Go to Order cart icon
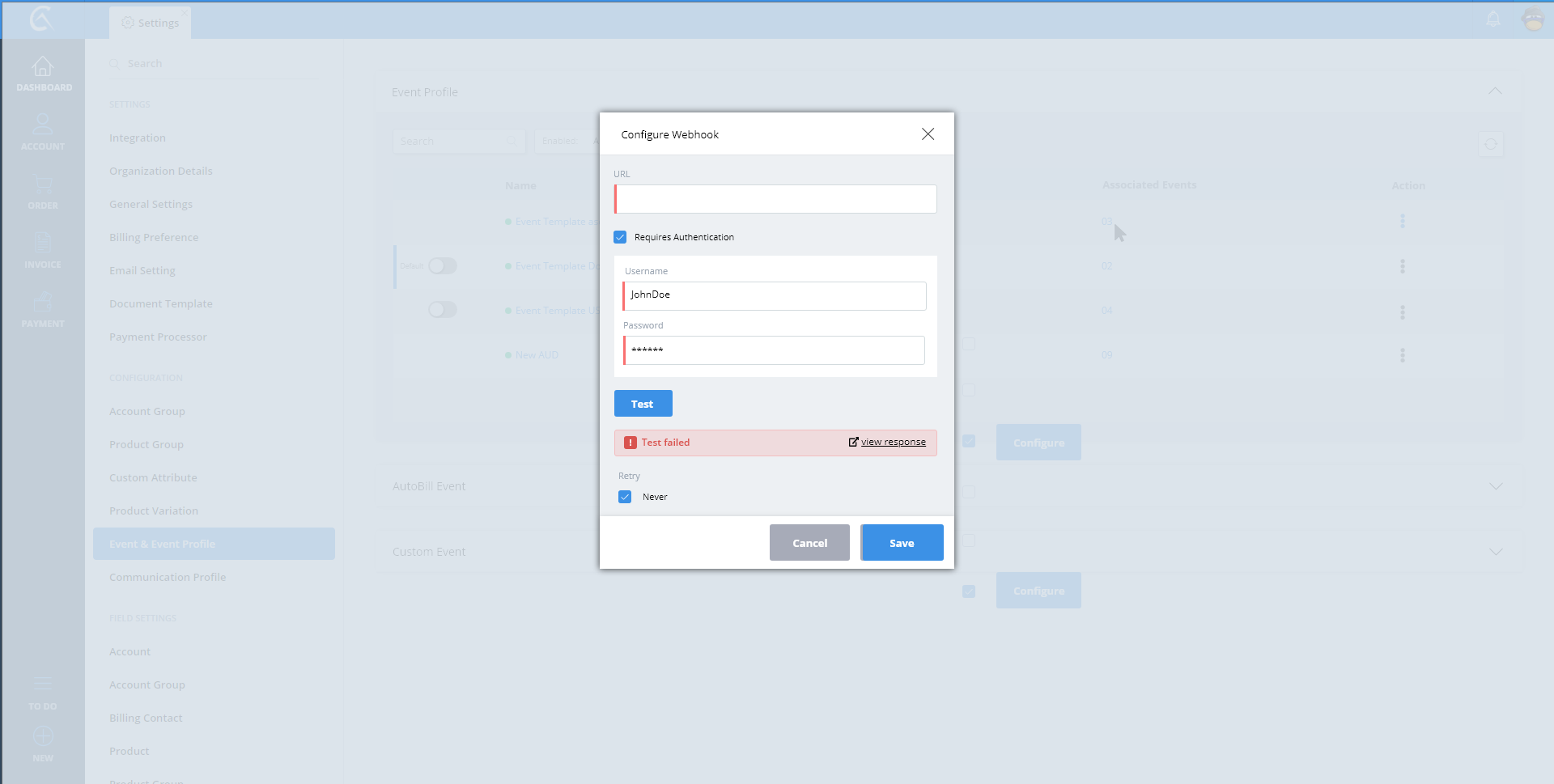The width and height of the screenshot is (1554, 784). tap(42, 184)
